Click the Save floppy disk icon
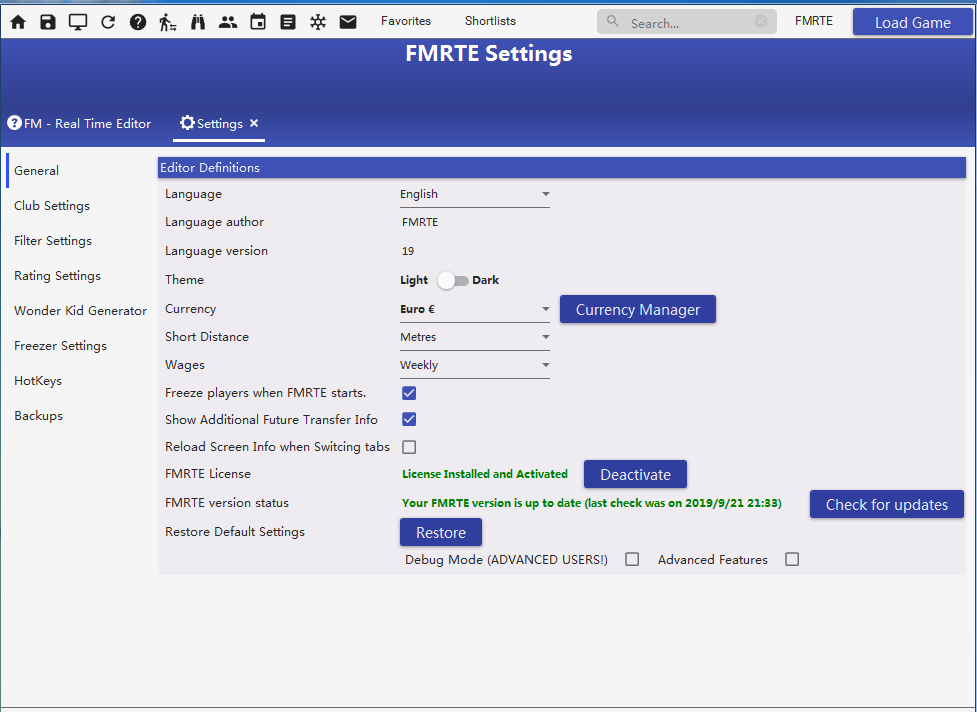 pos(48,22)
